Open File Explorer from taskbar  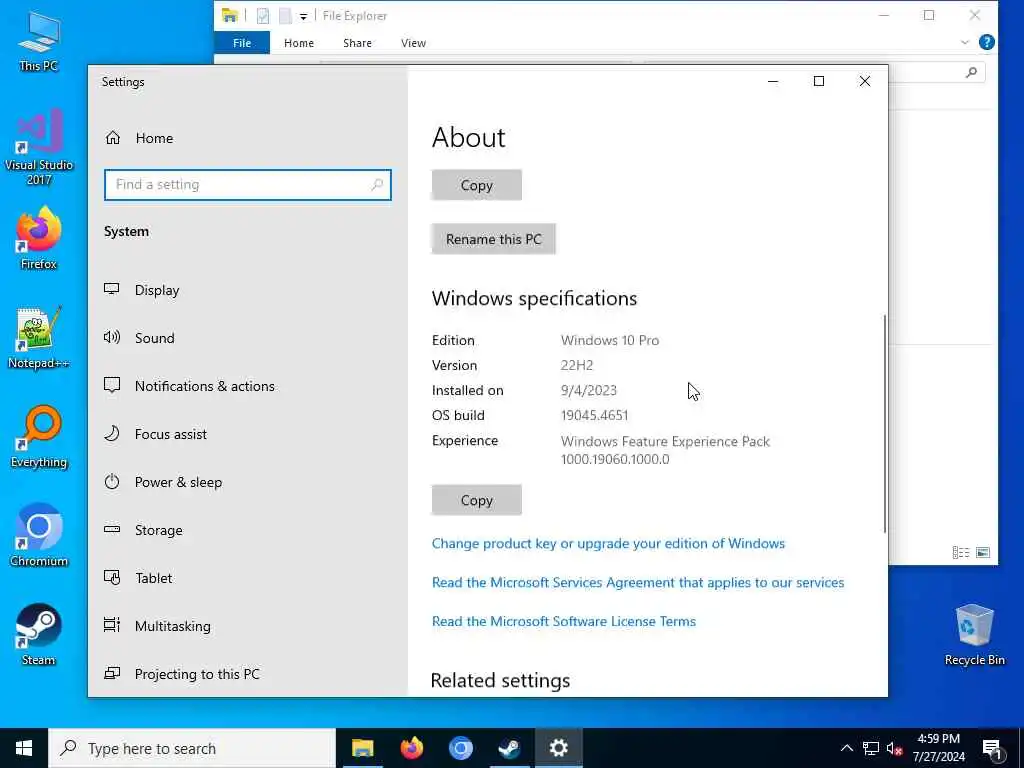(362, 748)
